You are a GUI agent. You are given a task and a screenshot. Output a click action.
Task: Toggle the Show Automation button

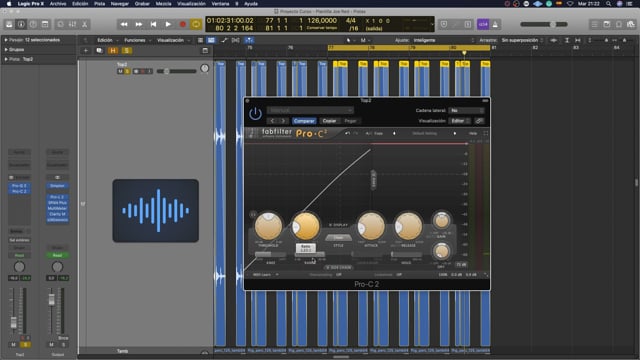pos(224,40)
